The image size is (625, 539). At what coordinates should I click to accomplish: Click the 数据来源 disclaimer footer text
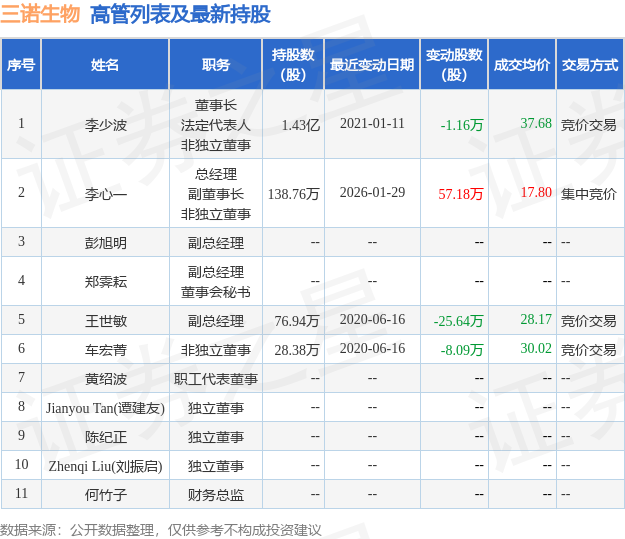[x=161, y=530]
